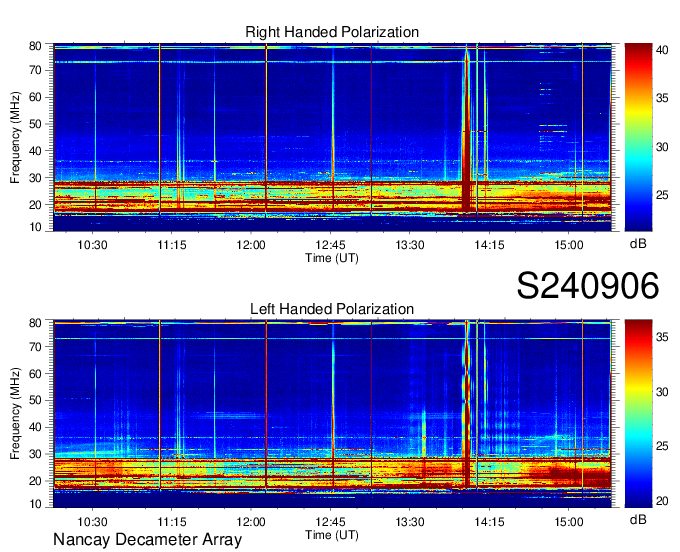The height and width of the screenshot is (552, 680).
Task: Click the 40 MHz tick label on the upper plot
Action: 35,151
